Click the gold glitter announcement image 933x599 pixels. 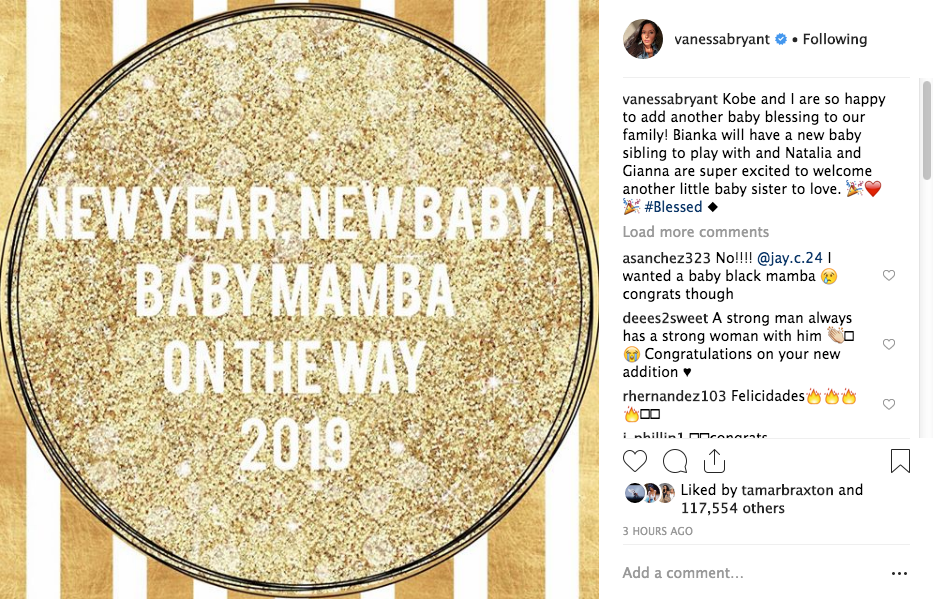[300, 300]
